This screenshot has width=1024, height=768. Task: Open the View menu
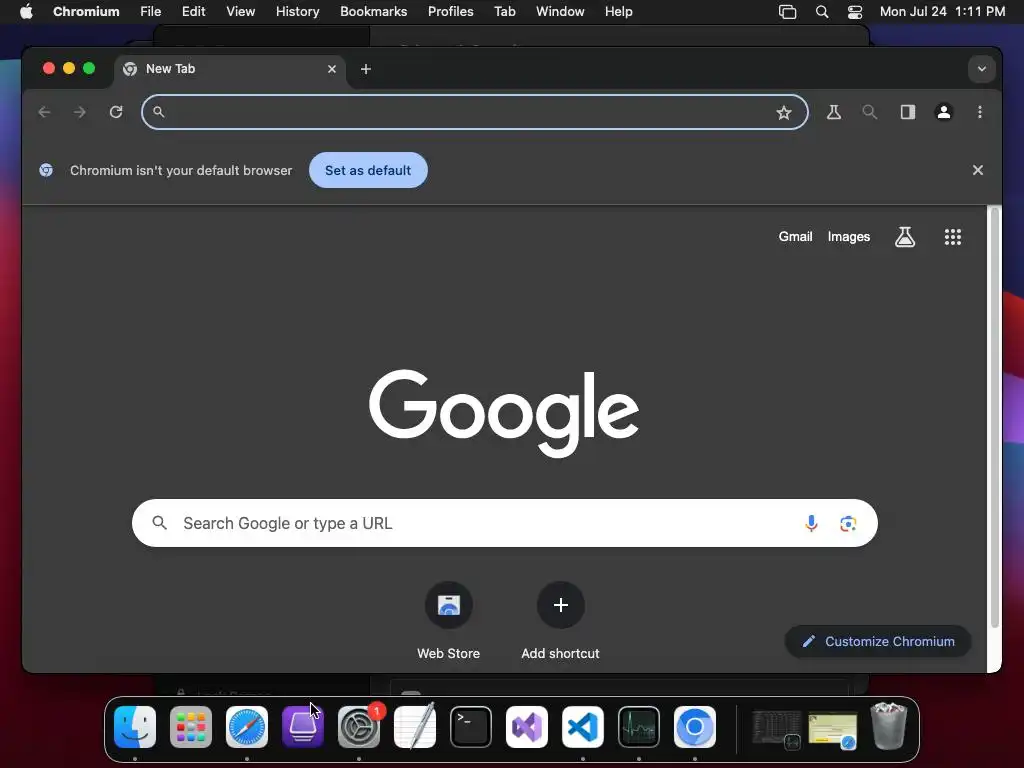[240, 12]
